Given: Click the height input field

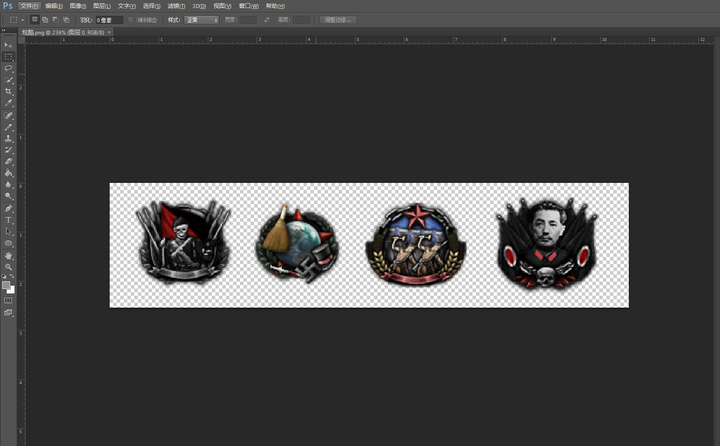Looking at the screenshot, I should (x=301, y=20).
